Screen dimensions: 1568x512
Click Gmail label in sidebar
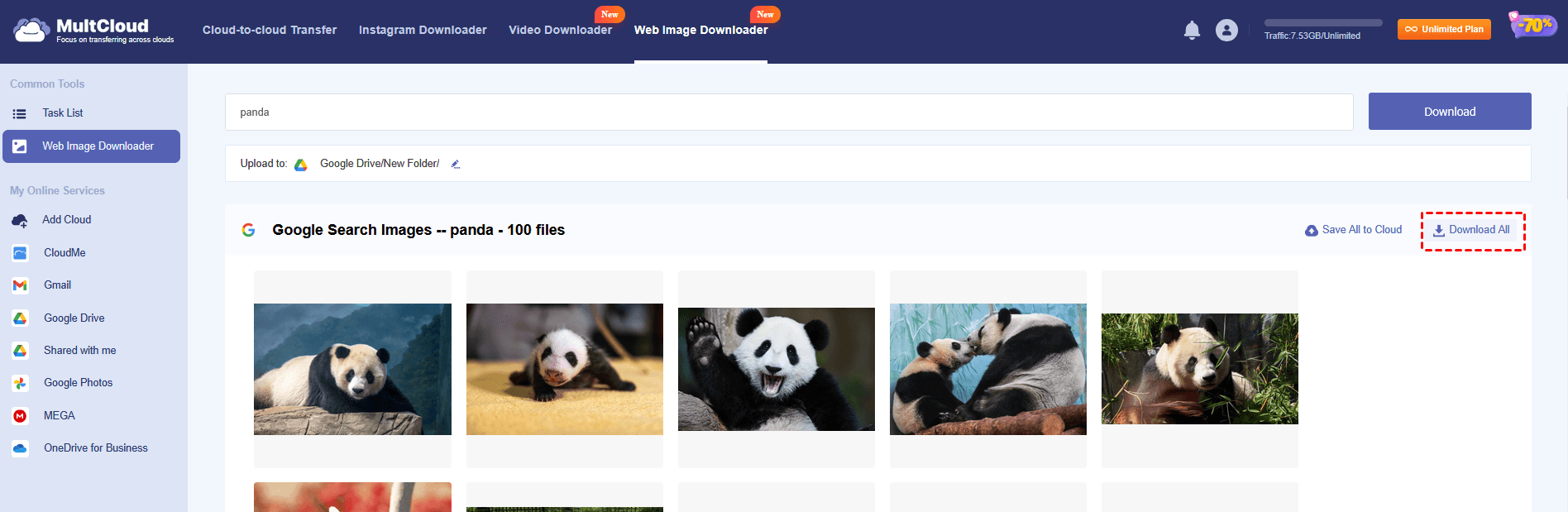click(x=58, y=285)
